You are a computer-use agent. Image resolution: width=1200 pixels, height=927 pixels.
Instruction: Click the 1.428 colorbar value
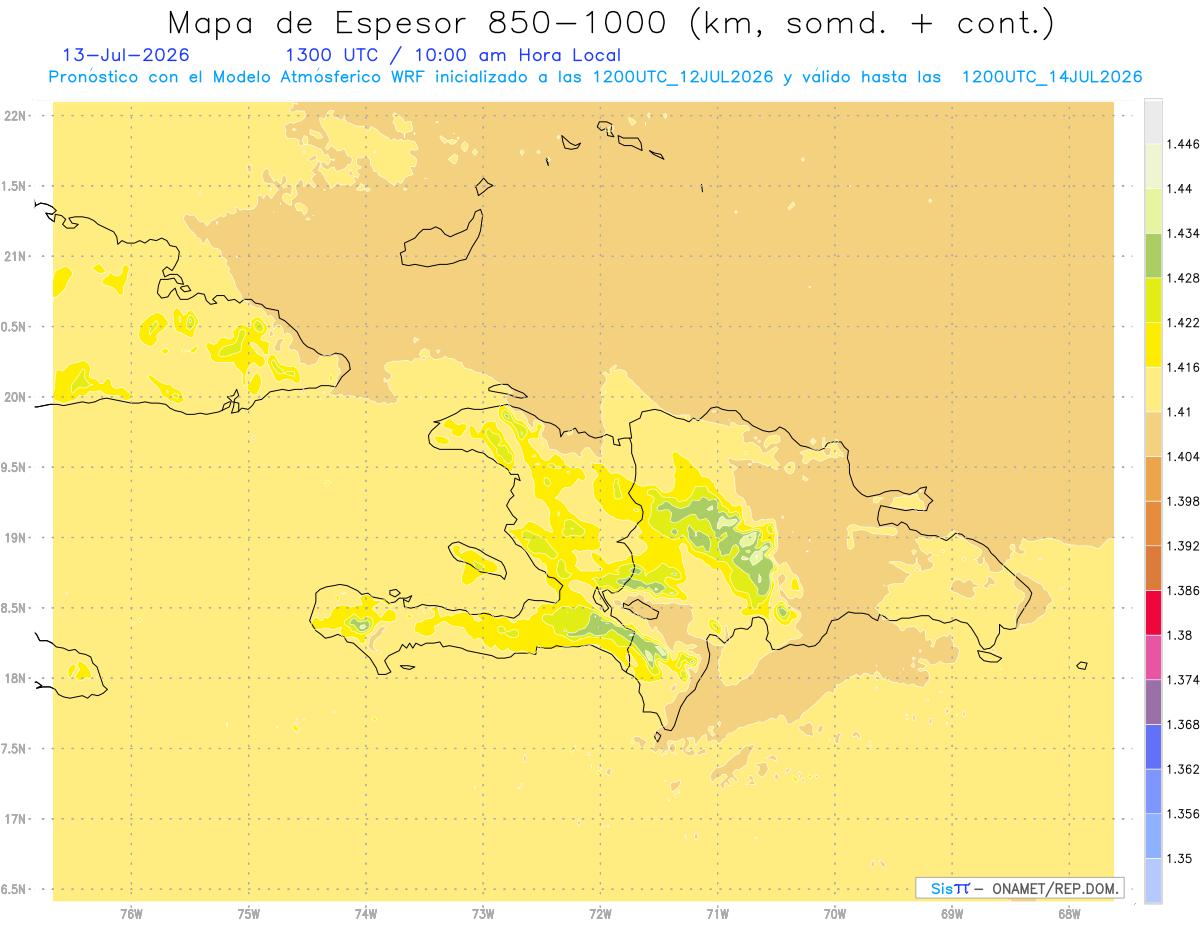coord(1185,278)
